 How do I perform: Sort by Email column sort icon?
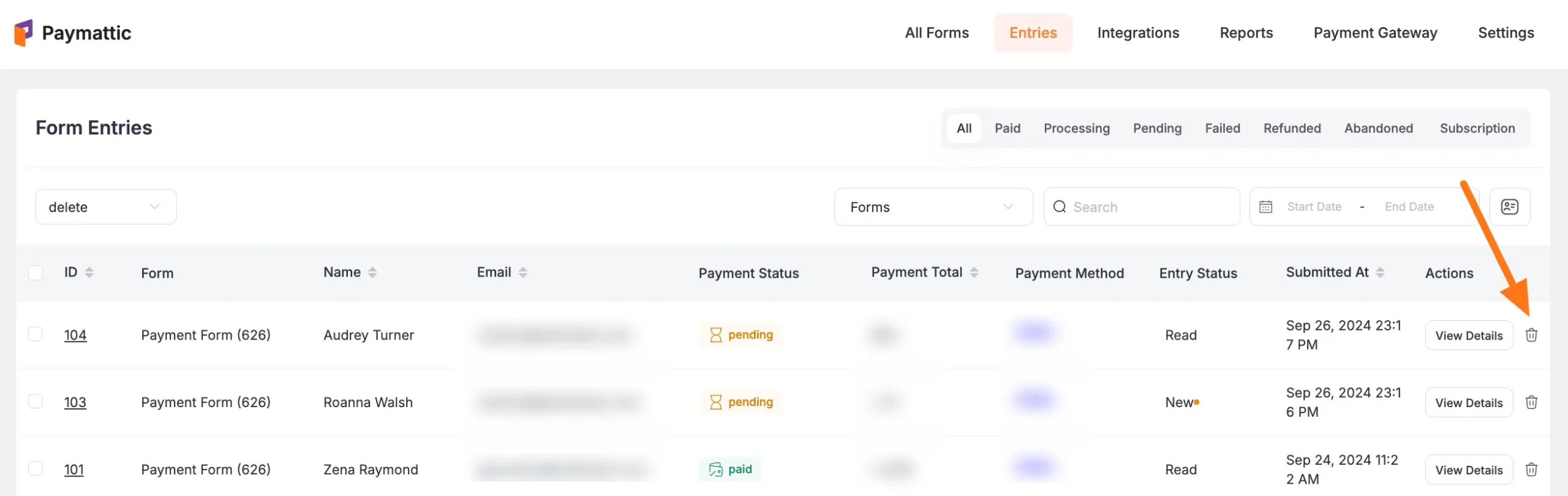coord(522,273)
